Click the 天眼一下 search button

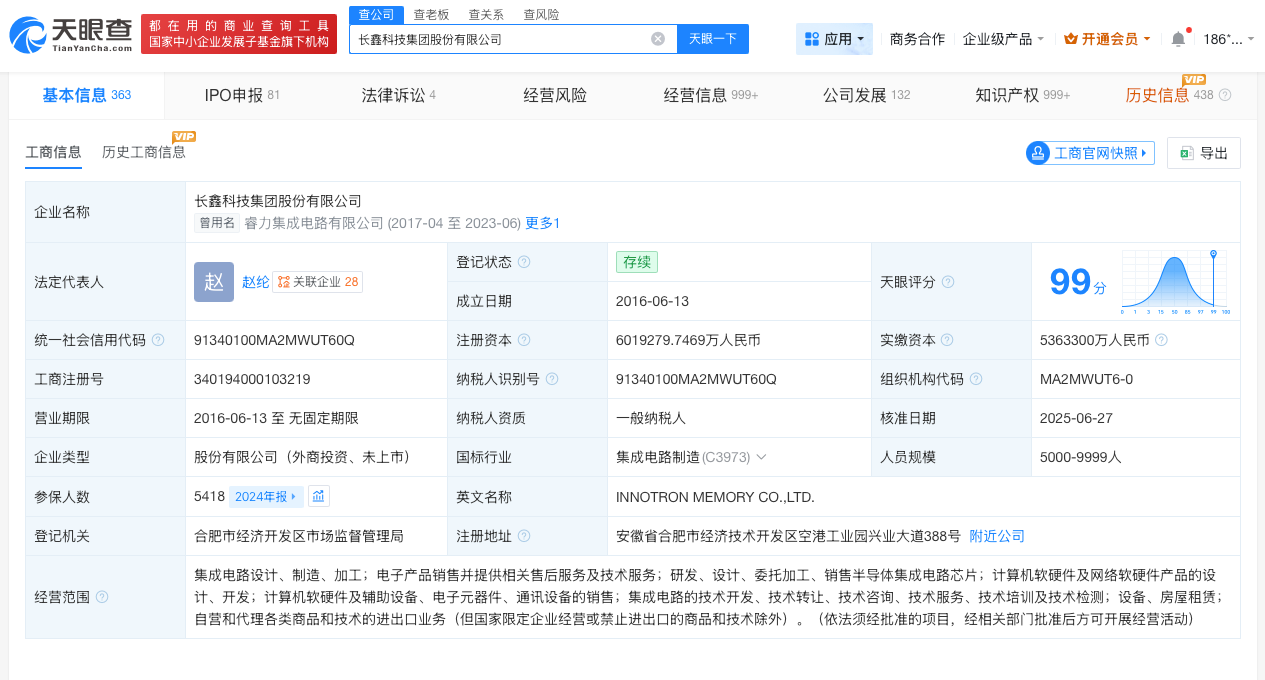pyautogui.click(x=713, y=39)
